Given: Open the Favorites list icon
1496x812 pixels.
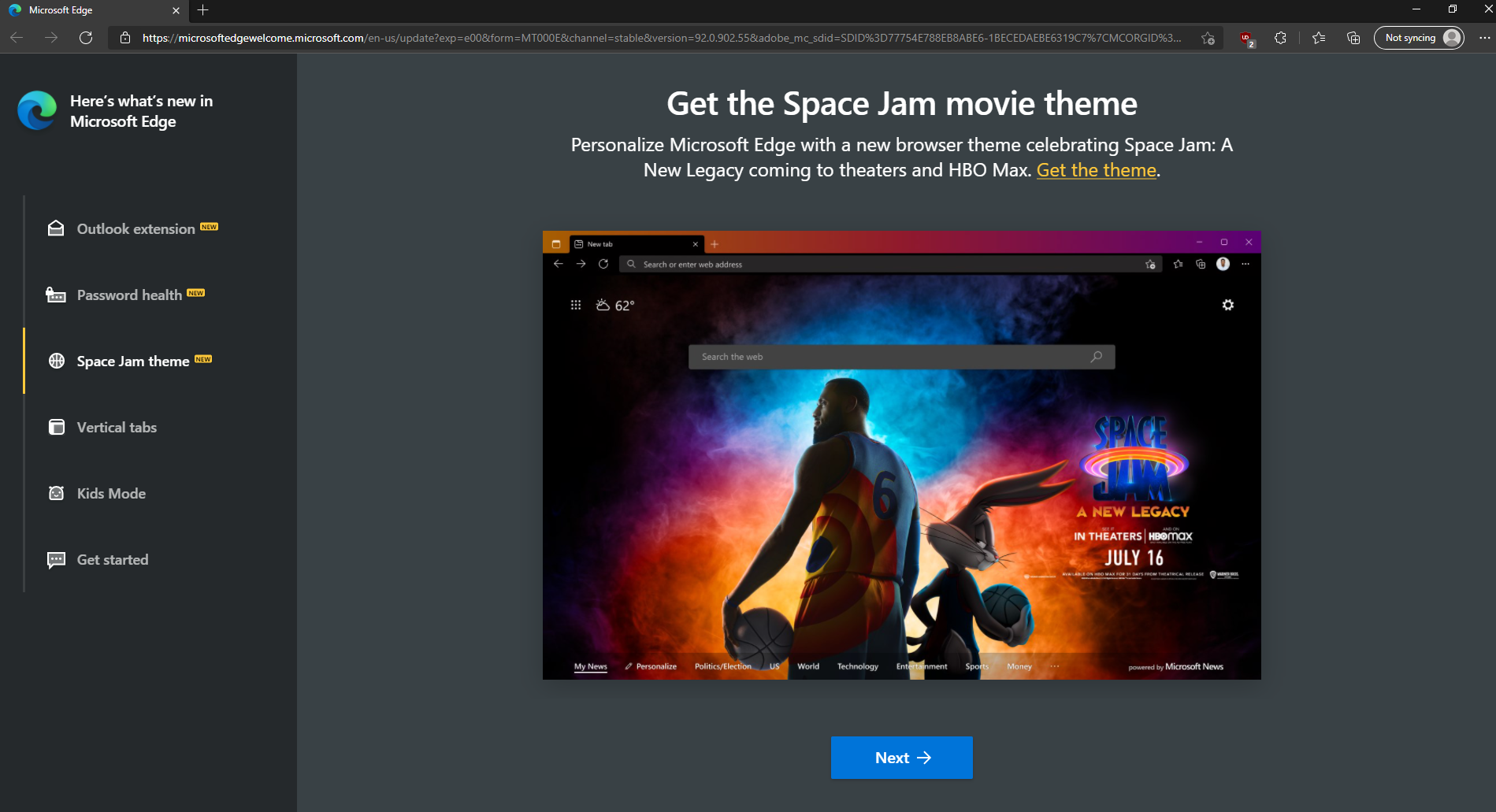Looking at the screenshot, I should [x=1319, y=38].
